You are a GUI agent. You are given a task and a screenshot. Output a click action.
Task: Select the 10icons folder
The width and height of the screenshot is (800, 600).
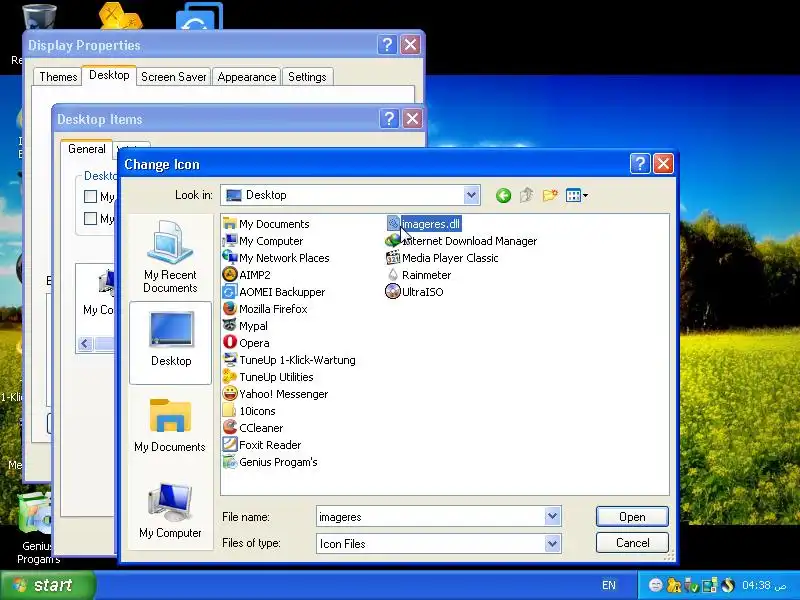(249, 411)
